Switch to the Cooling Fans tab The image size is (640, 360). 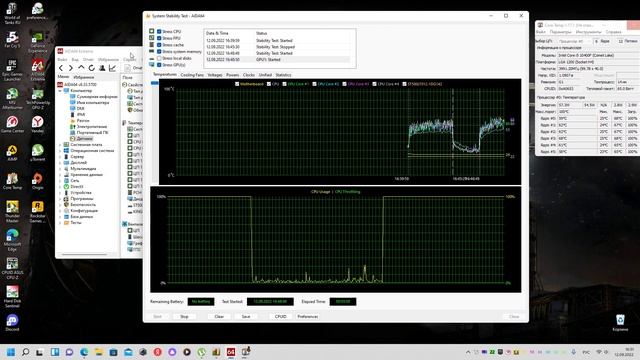coord(192,75)
